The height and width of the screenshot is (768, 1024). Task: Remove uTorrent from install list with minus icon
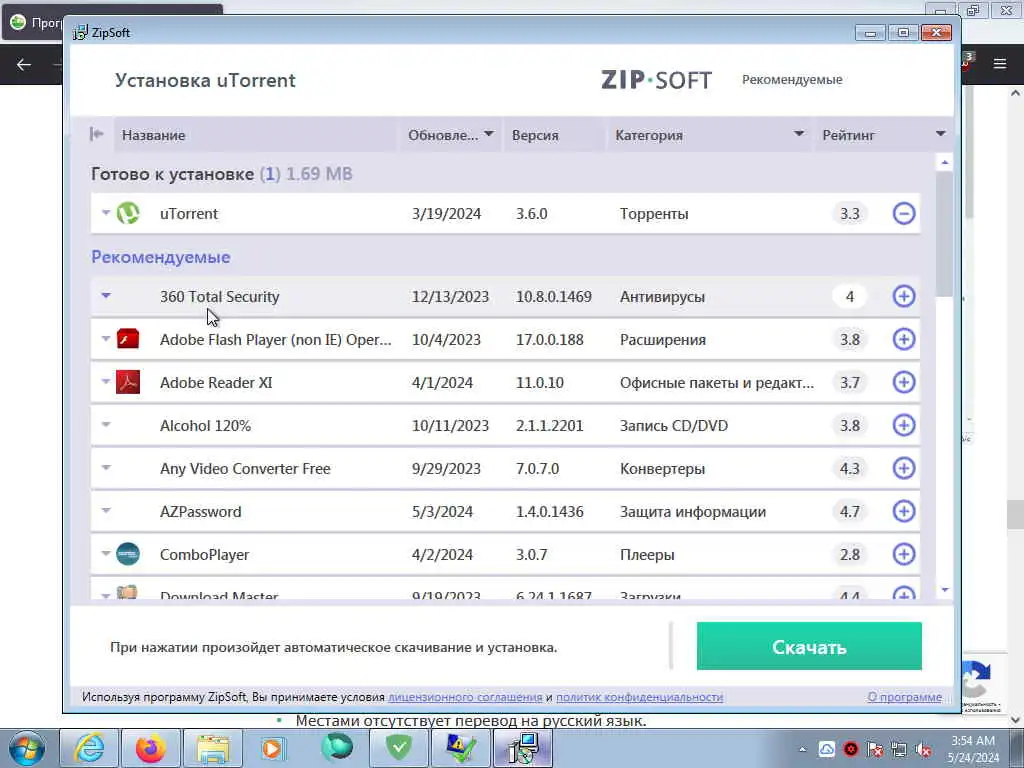pyautogui.click(x=904, y=214)
